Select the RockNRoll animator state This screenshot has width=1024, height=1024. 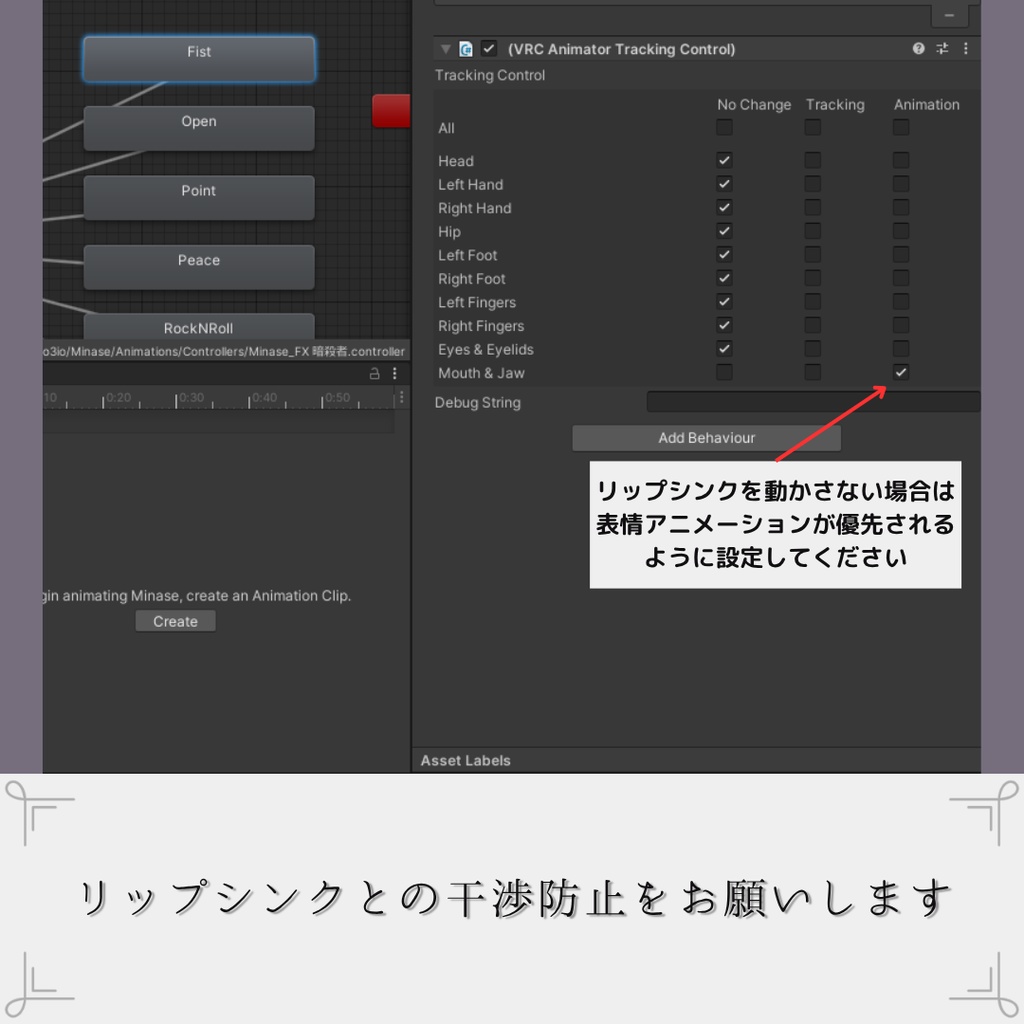pyautogui.click(x=199, y=327)
